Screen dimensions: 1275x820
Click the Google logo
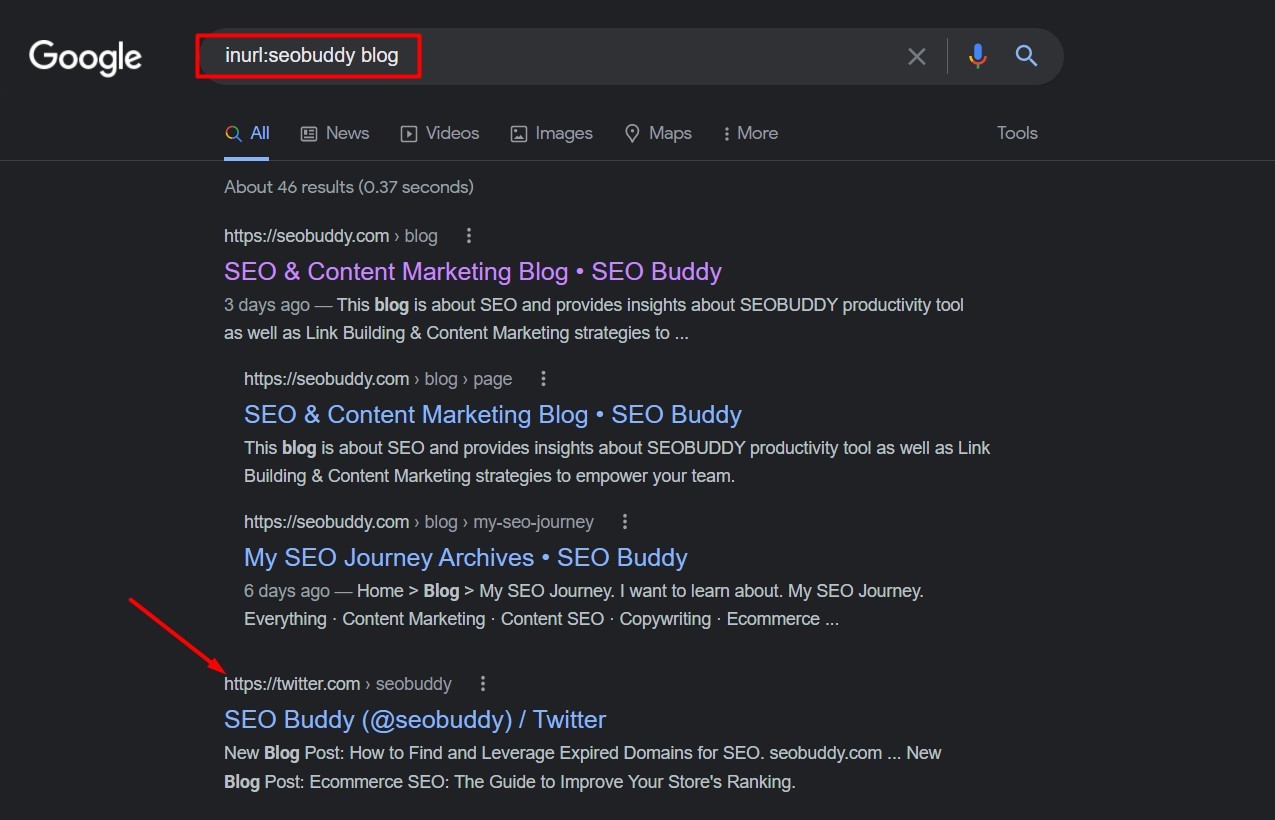85,58
